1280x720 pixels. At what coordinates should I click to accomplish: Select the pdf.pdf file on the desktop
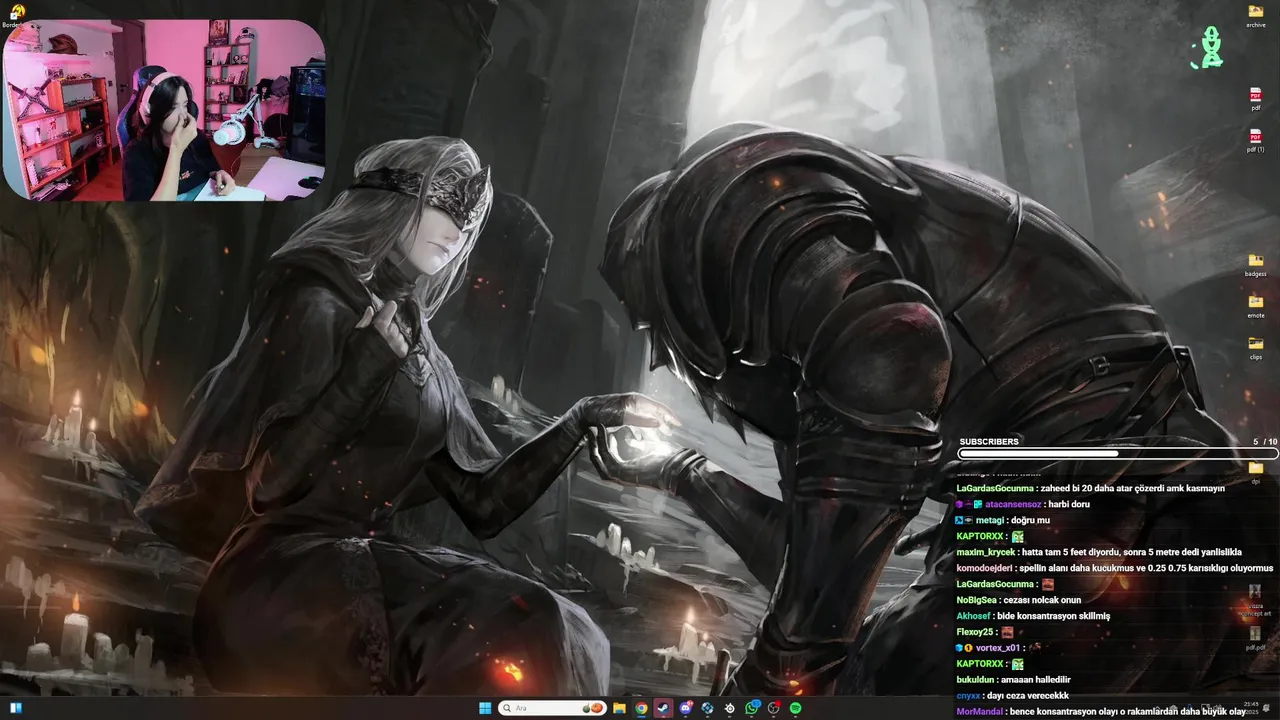click(x=1255, y=639)
